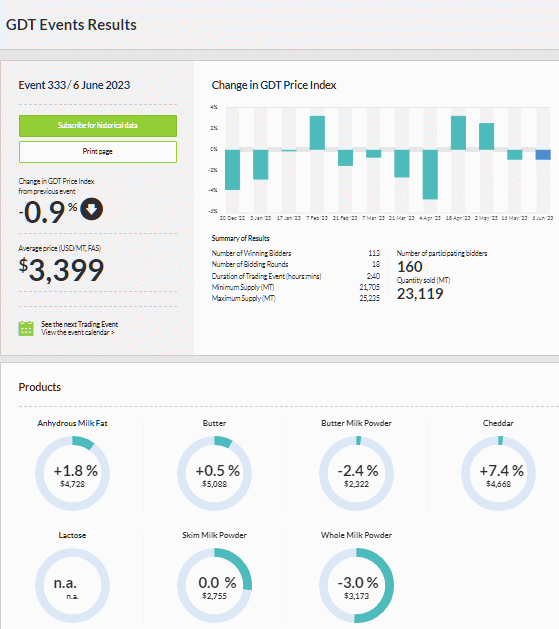Open the Butter Milk Powder donut chart

(356, 473)
